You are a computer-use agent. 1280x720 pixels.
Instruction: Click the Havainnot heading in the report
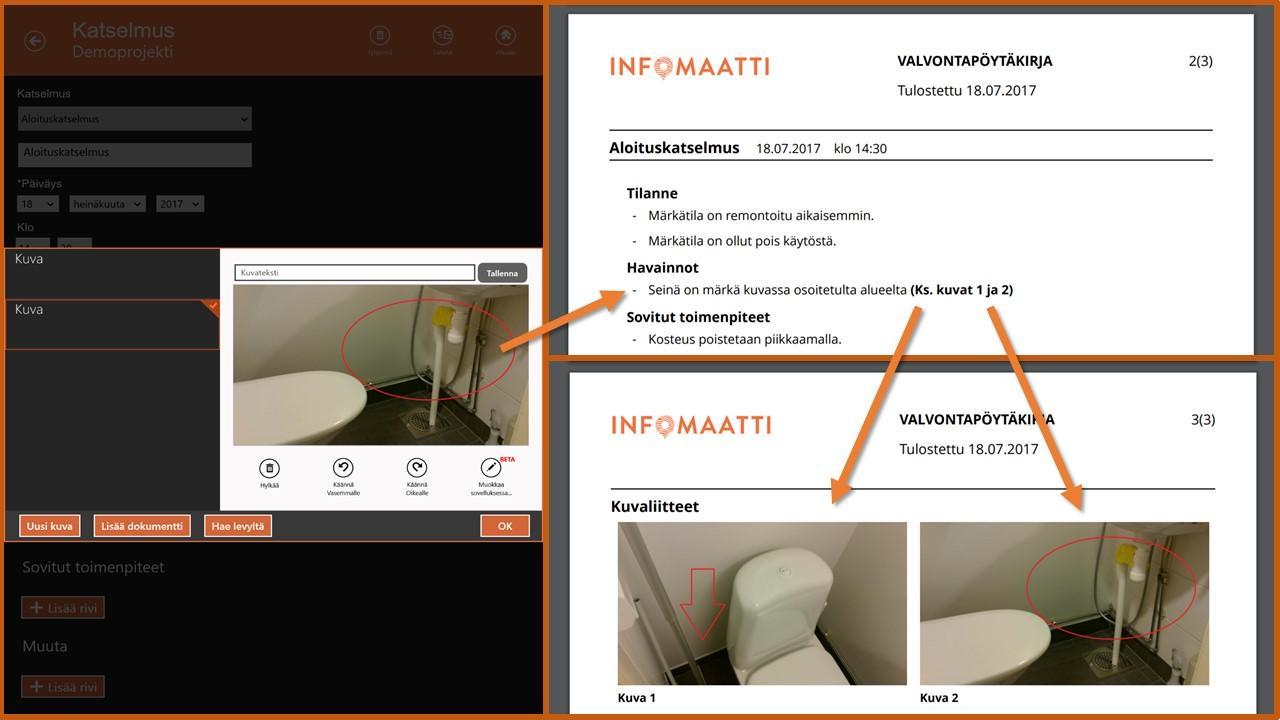[663, 267]
